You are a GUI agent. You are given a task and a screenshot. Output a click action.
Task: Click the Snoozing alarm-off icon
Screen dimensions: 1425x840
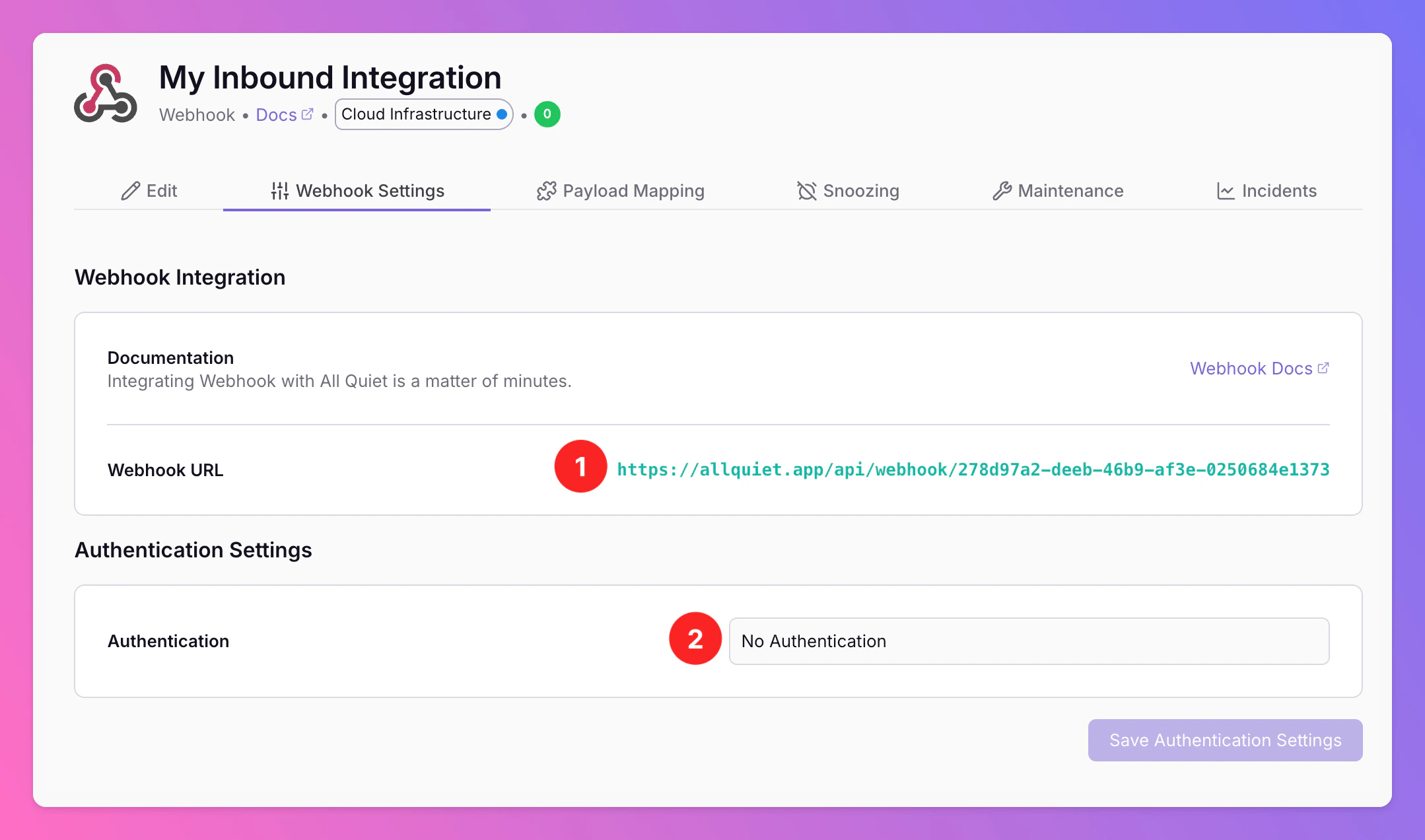(x=807, y=191)
